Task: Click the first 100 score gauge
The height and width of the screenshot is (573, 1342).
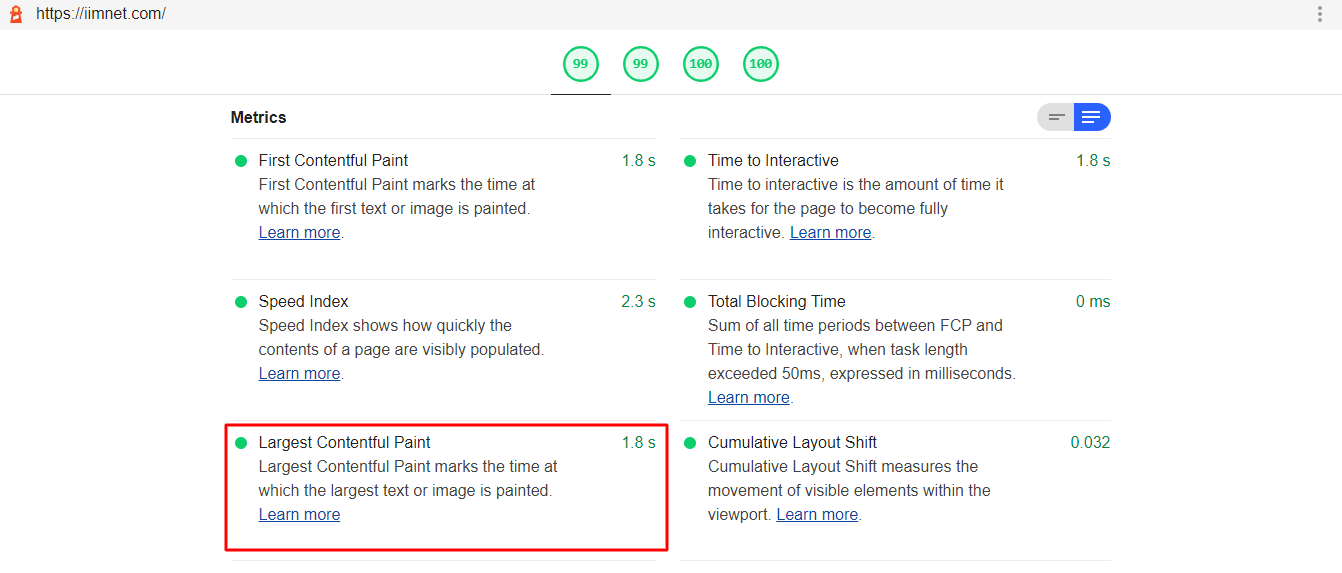Action: 700,64
